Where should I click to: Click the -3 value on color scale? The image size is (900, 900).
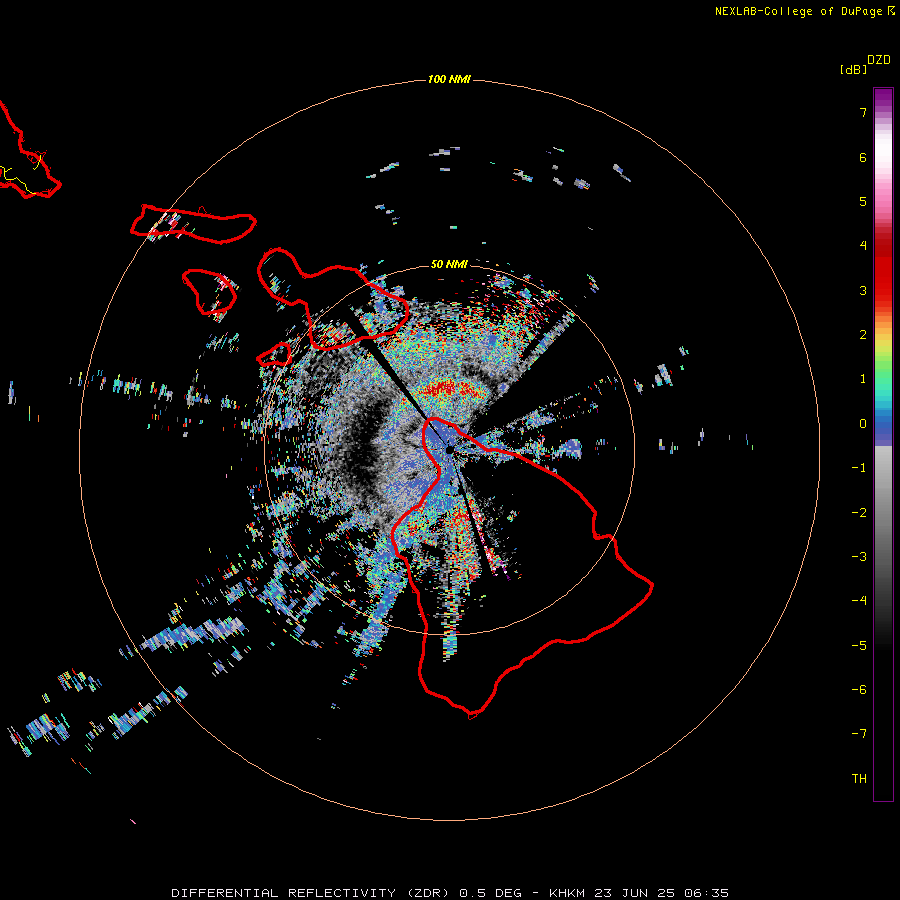(x=859, y=557)
